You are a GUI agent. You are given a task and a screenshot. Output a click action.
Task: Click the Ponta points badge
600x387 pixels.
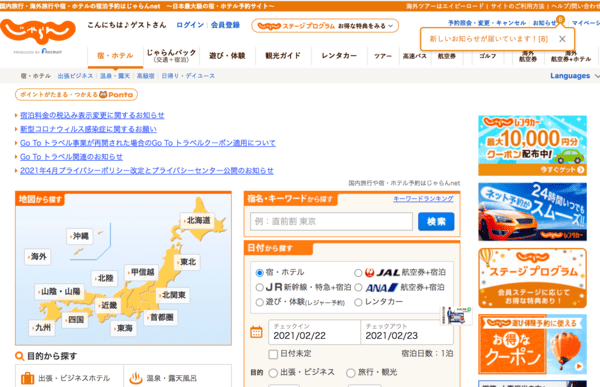tap(76, 95)
